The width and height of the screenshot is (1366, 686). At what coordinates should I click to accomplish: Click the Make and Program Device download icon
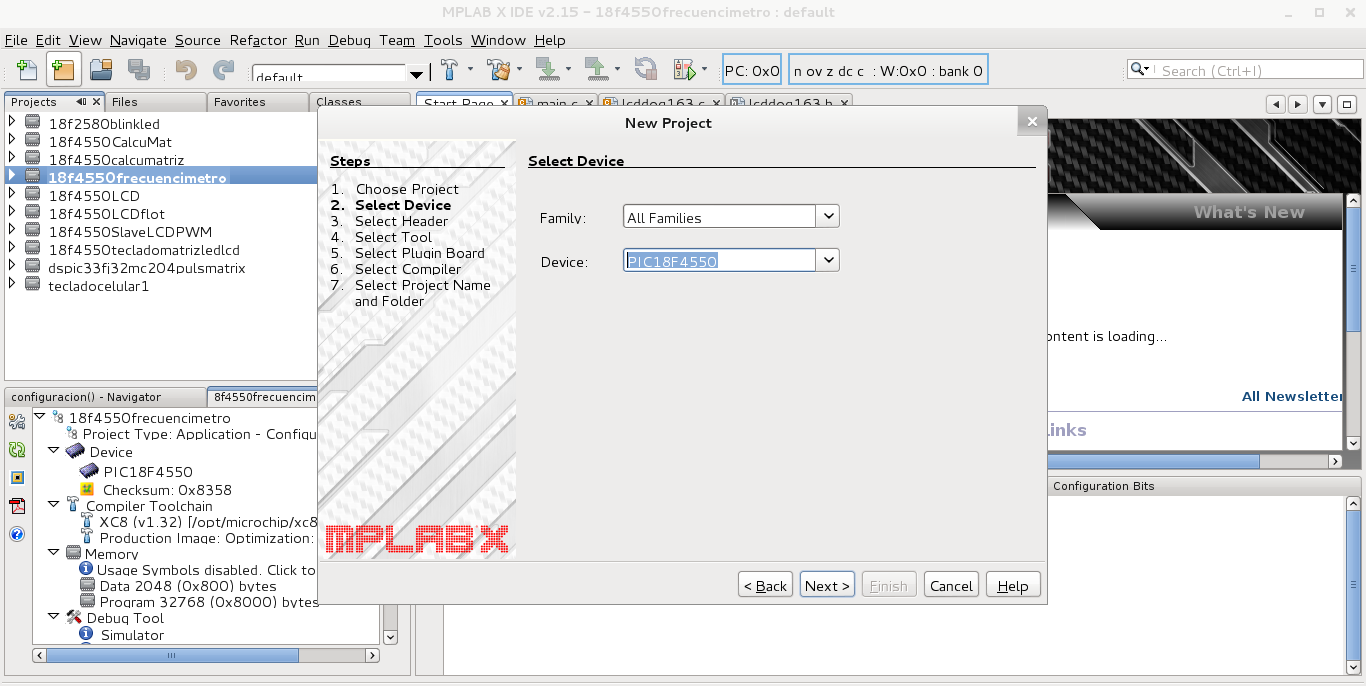(x=547, y=70)
